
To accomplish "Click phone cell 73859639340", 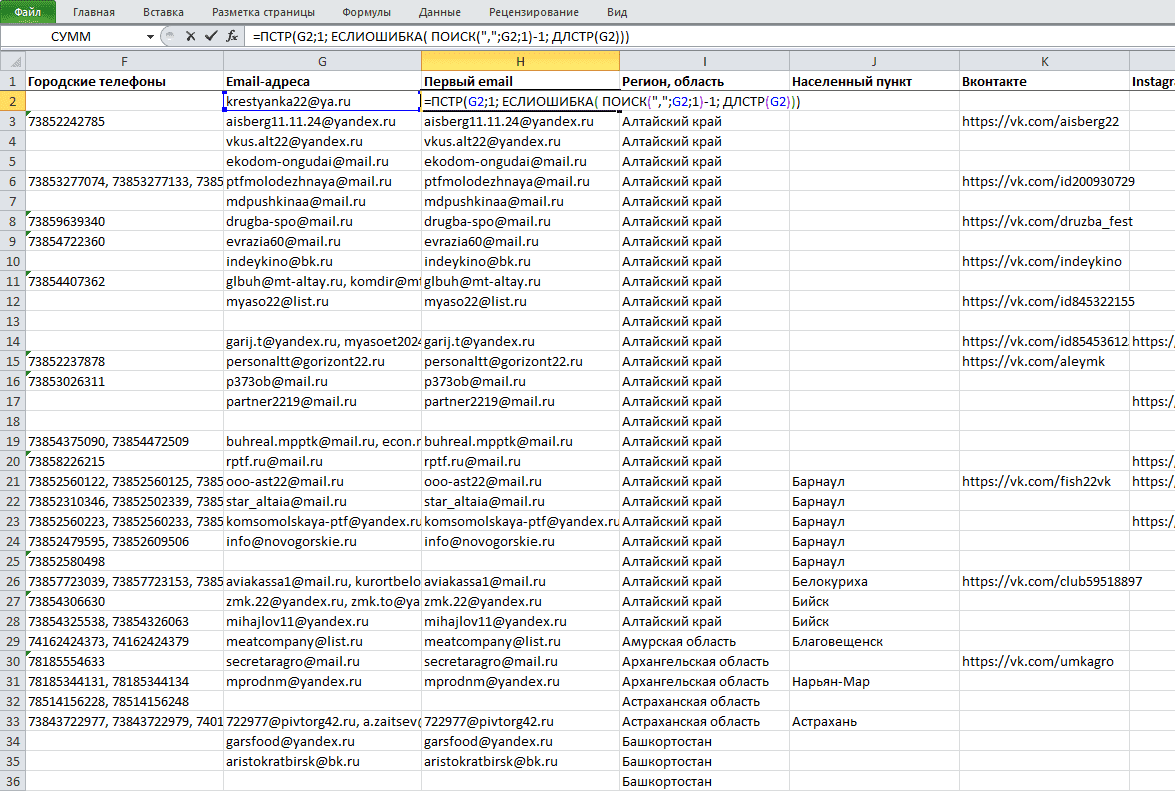I will pos(124,221).
